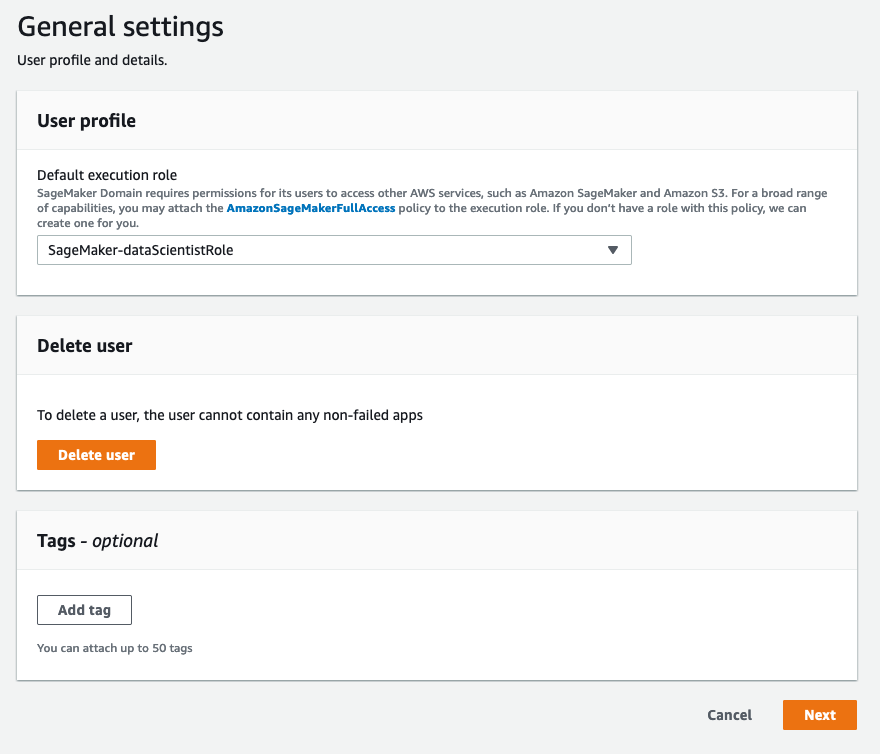Cancel the general settings changes

pos(729,715)
